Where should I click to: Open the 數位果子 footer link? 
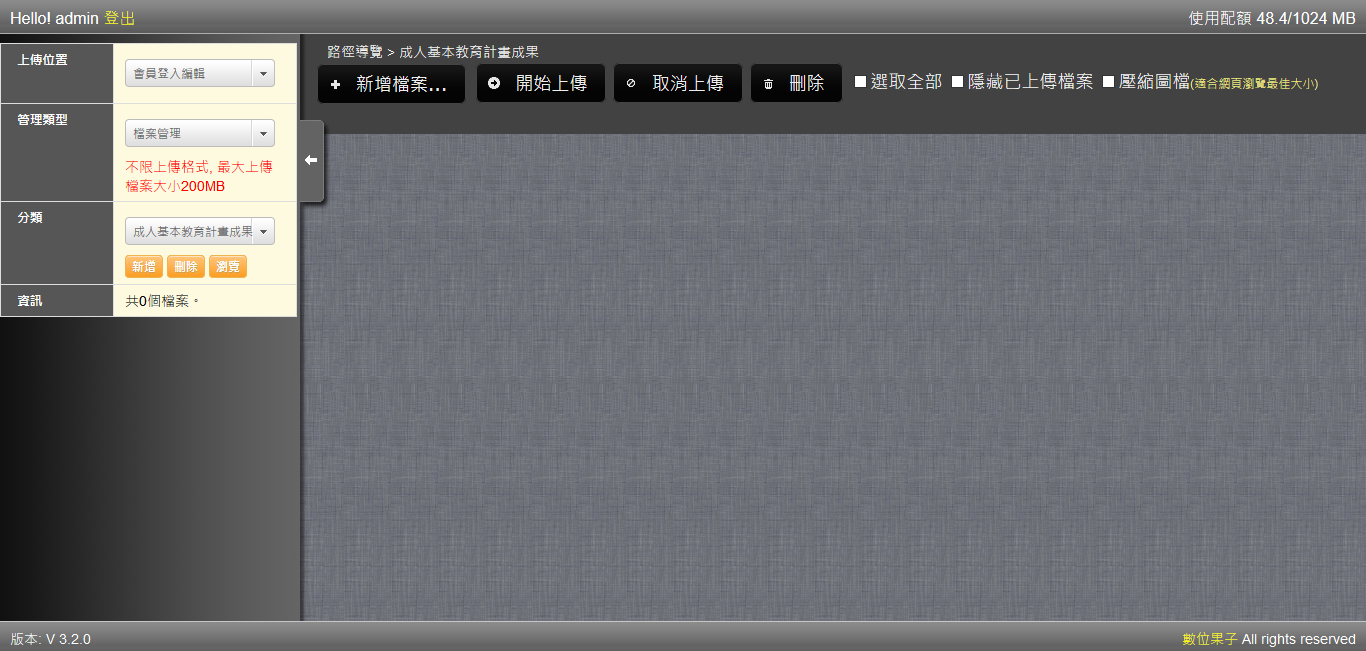[x=1210, y=639]
